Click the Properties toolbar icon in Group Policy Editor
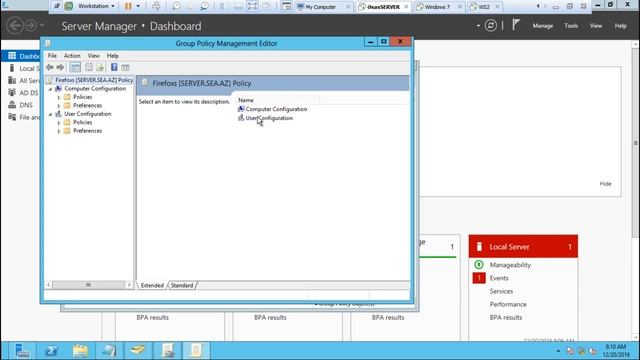The height and width of the screenshot is (360, 640). coord(89,67)
